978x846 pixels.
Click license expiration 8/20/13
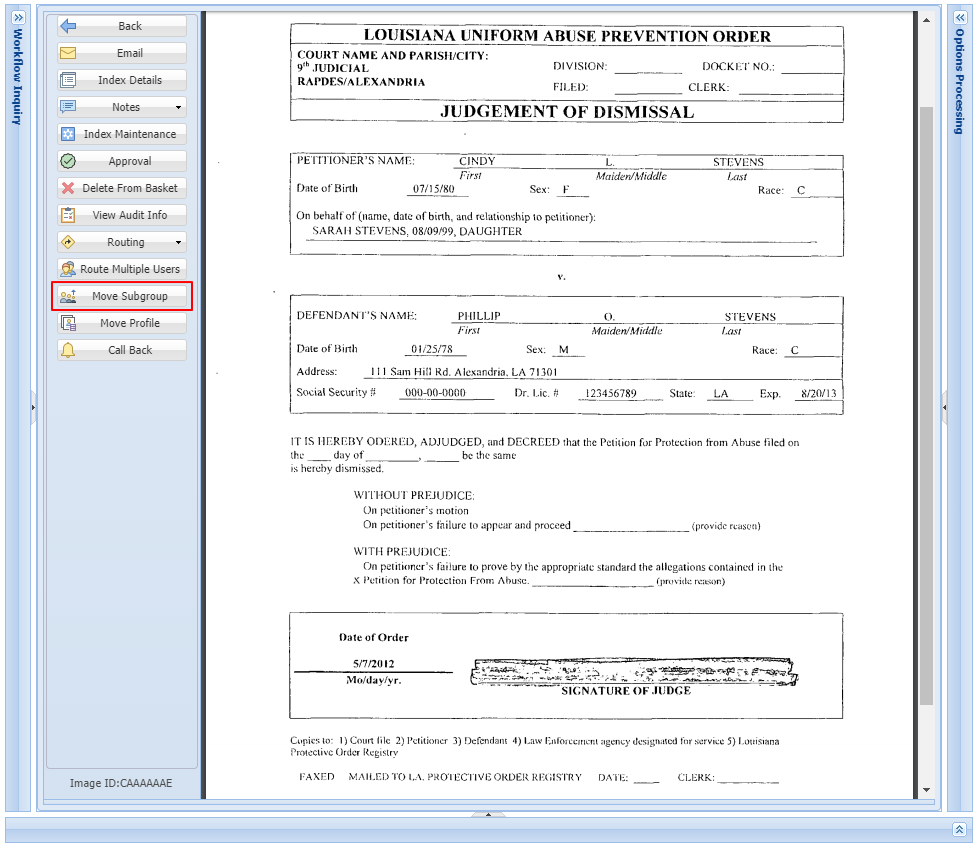(x=818, y=394)
